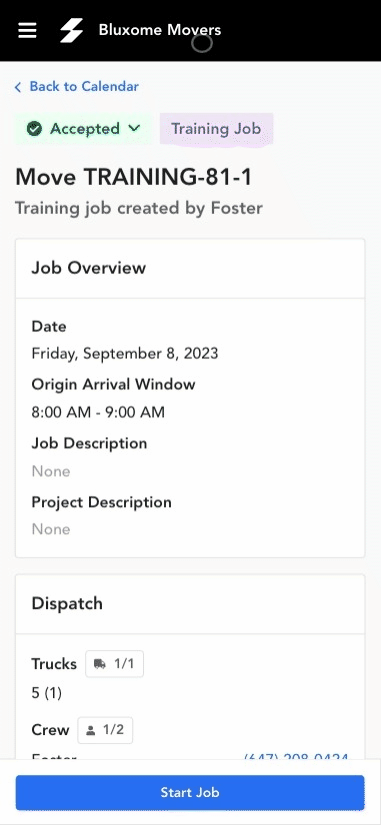Click the Start Job button
The image size is (381, 825).
click(x=190, y=792)
